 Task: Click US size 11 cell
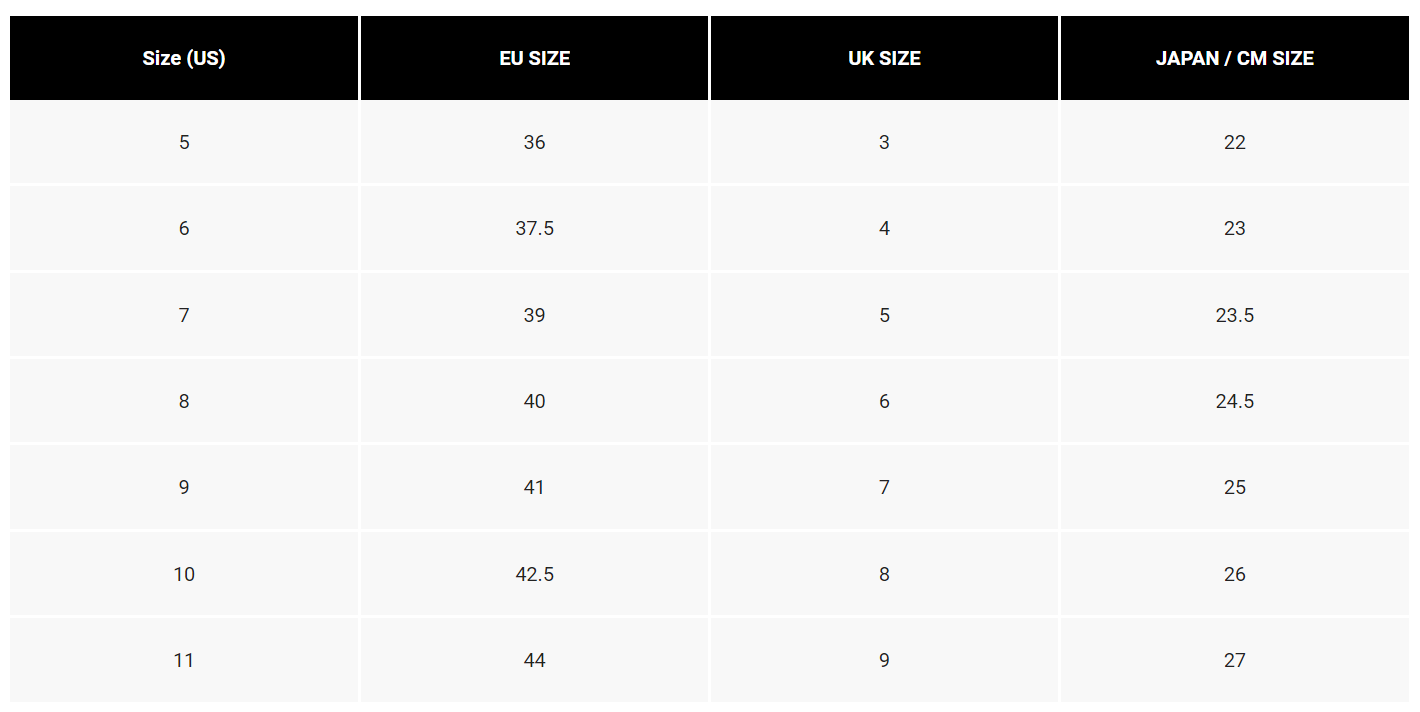(184, 660)
